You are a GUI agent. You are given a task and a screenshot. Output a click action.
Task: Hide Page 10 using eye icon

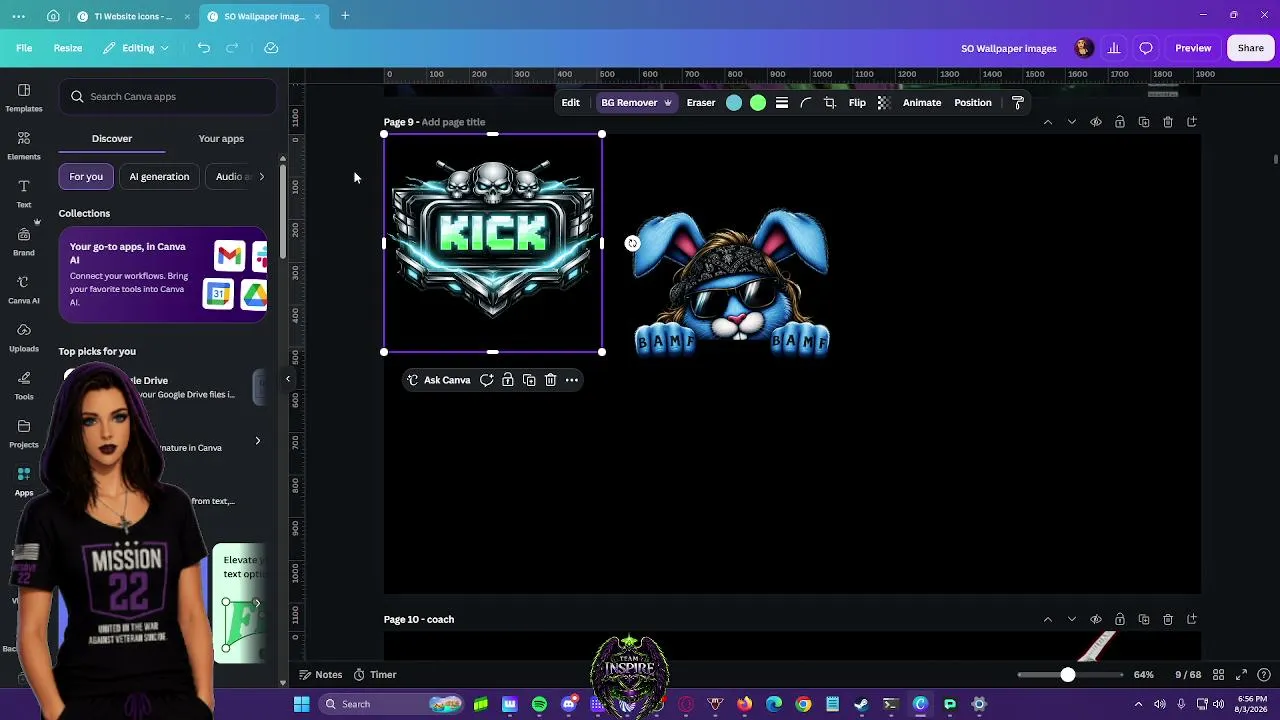point(1096,619)
